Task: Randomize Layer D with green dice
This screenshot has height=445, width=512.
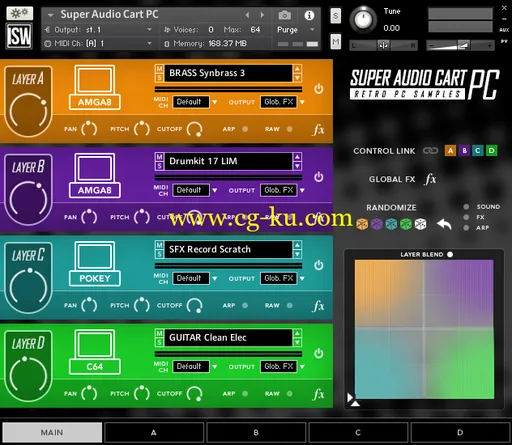Action: 406,224
